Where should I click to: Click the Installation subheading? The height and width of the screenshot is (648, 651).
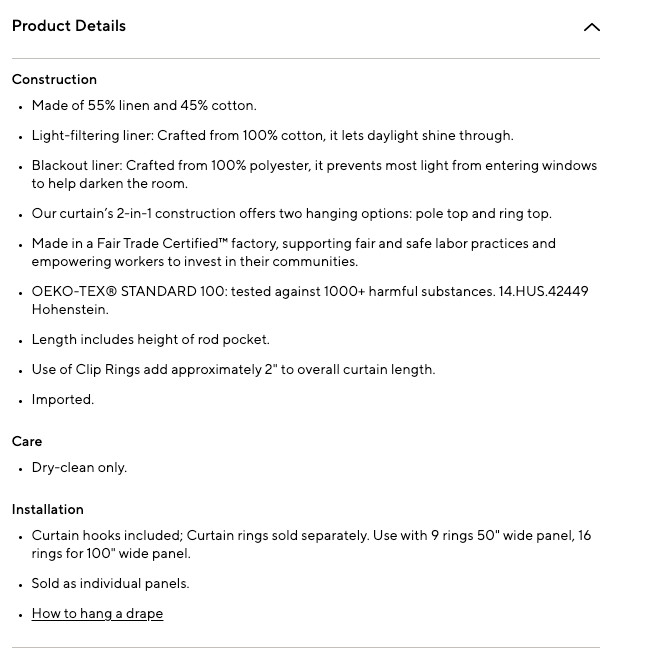[48, 509]
